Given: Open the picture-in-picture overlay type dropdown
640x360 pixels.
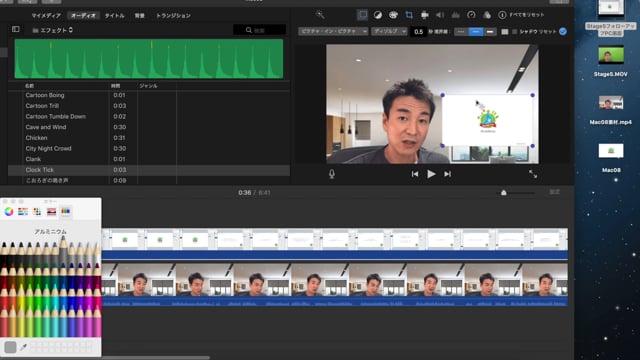Looking at the screenshot, I should (333, 31).
